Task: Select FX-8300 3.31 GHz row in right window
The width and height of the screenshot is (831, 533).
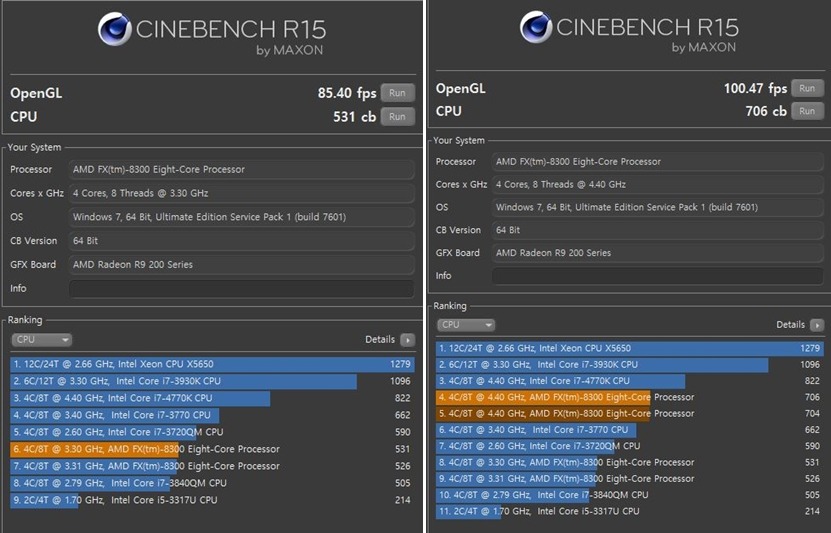Action: [x=630, y=478]
